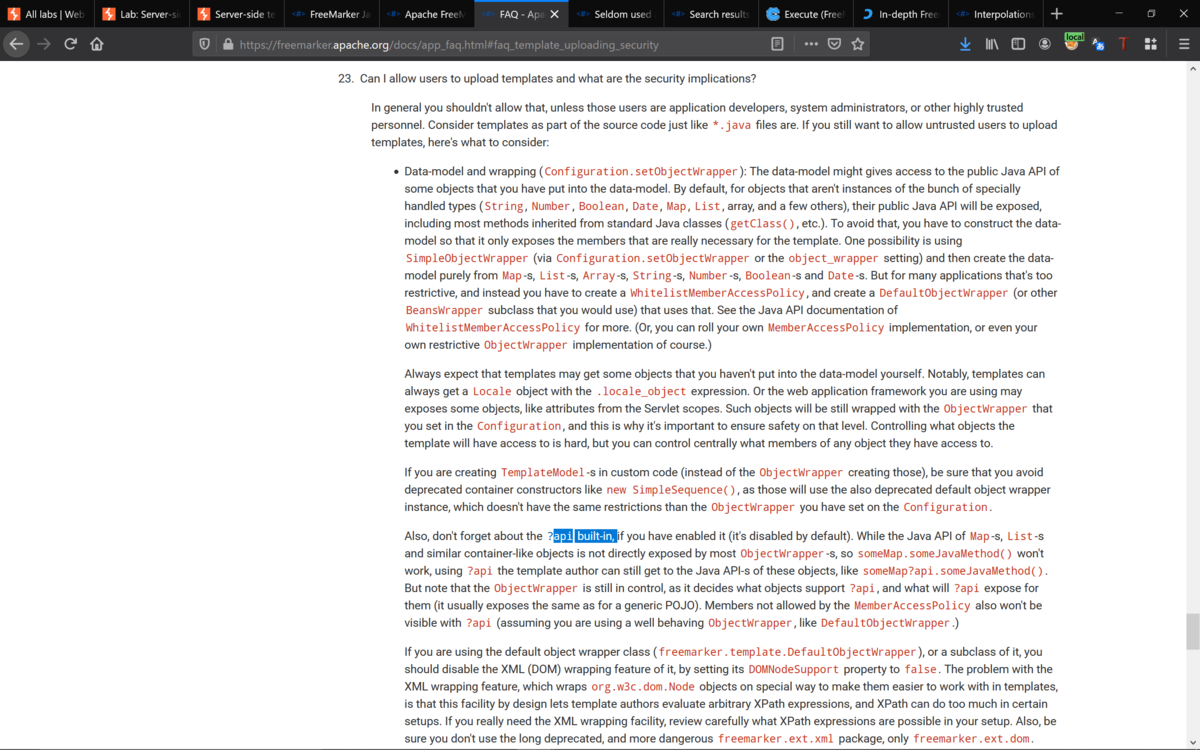Click the vertical scrollbar thumb

(x=1192, y=632)
